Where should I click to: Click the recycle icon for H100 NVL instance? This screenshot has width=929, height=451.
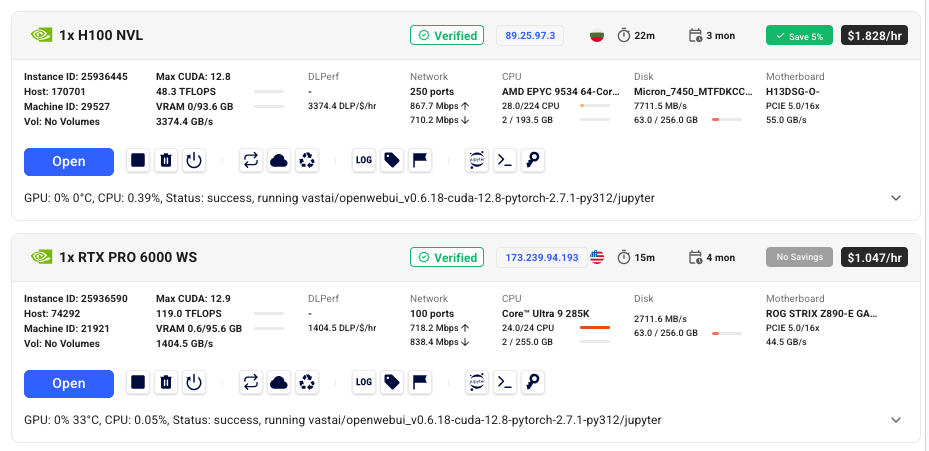pyautogui.click(x=307, y=160)
